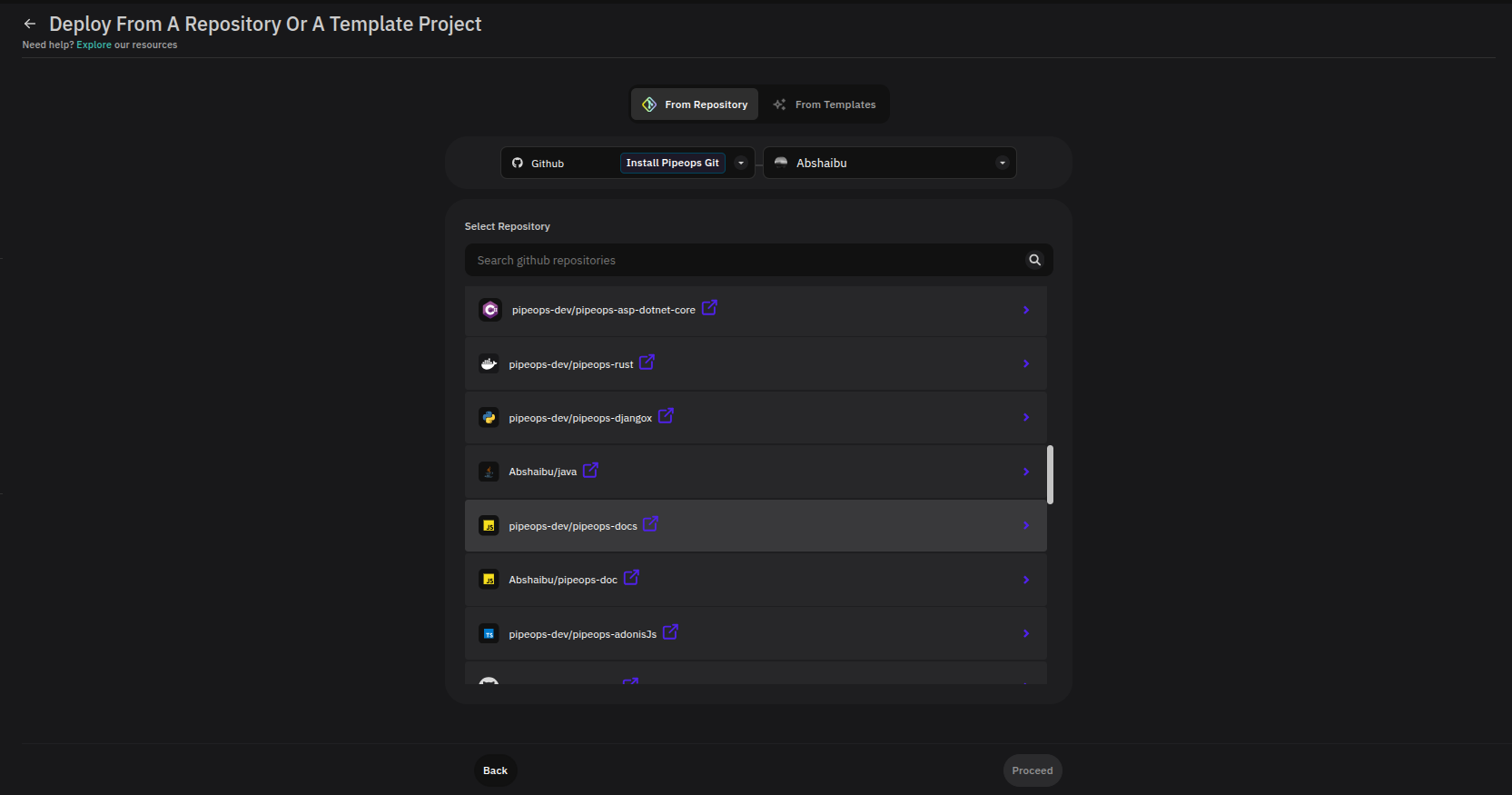Go back using the arrow beside page title

tap(30, 24)
